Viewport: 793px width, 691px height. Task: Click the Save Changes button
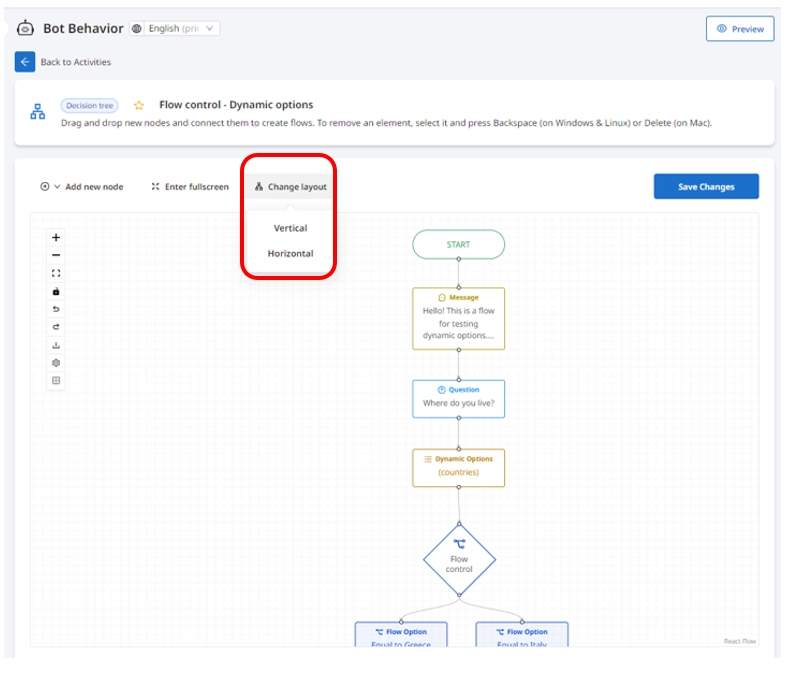tap(706, 187)
